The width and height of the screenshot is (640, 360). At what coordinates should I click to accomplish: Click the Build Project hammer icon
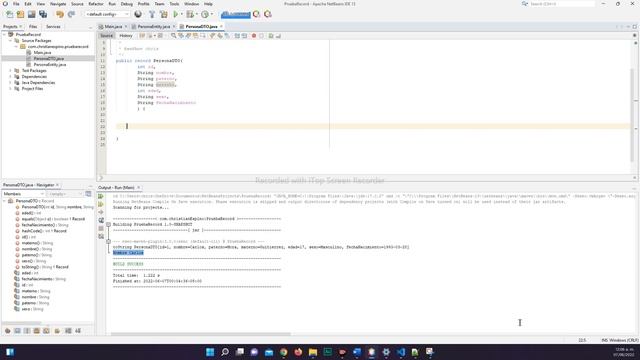[152, 14]
